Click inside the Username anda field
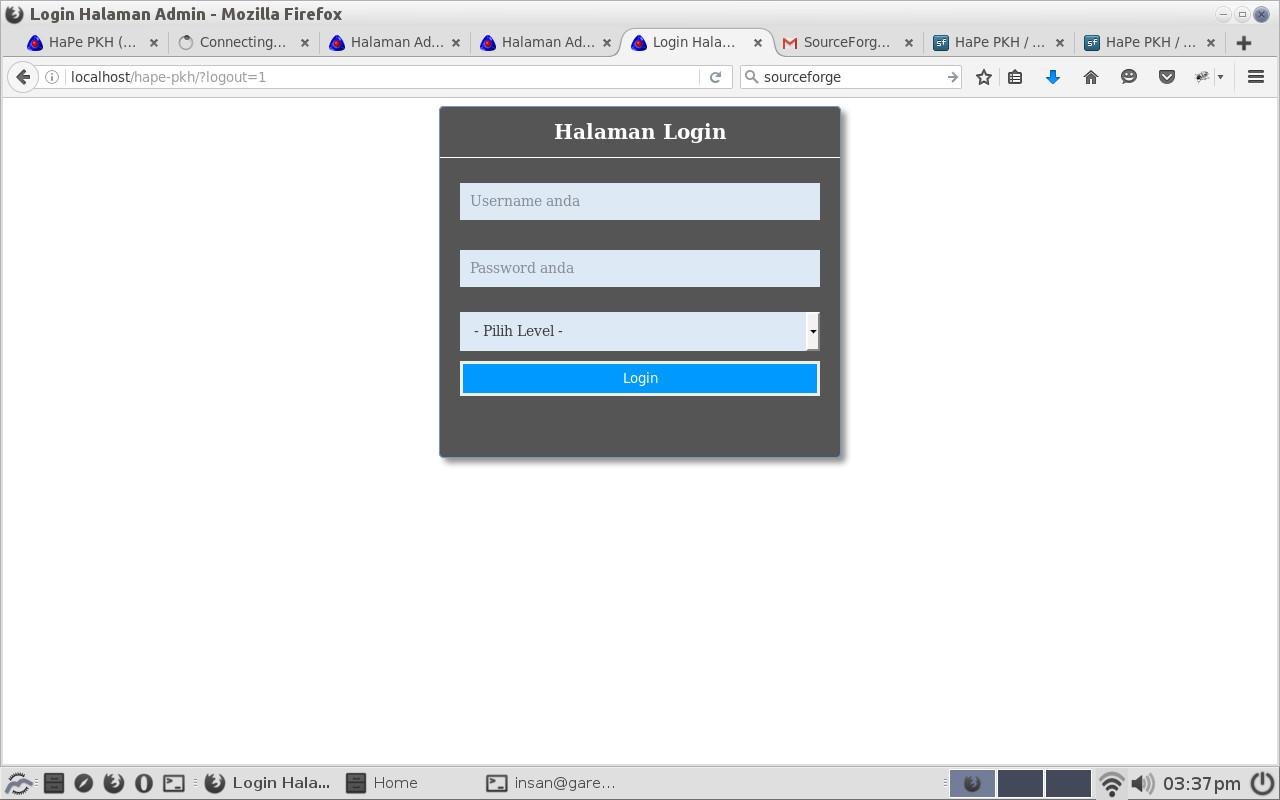The height and width of the screenshot is (800, 1280). coord(640,201)
